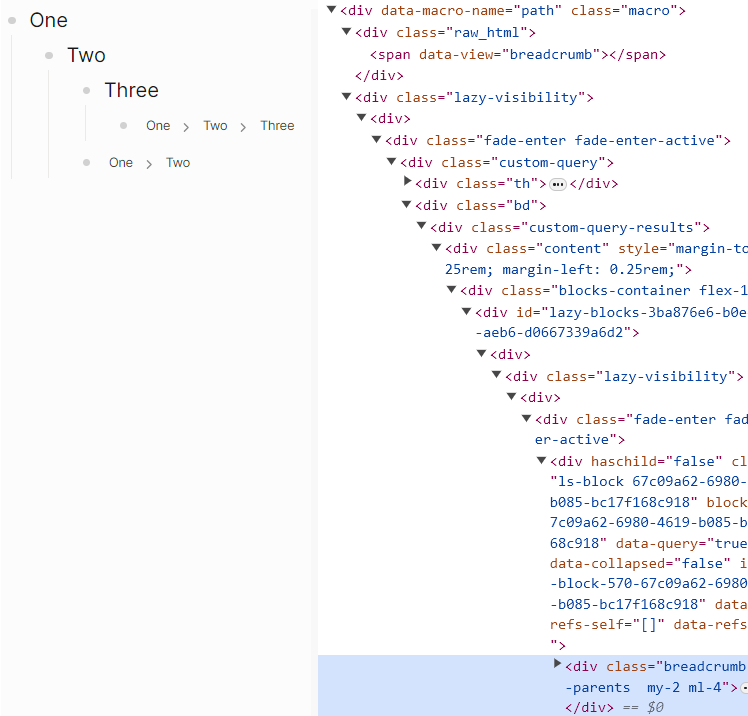
Task: Follow One link in two-item breadcrumb
Action: click(121, 163)
